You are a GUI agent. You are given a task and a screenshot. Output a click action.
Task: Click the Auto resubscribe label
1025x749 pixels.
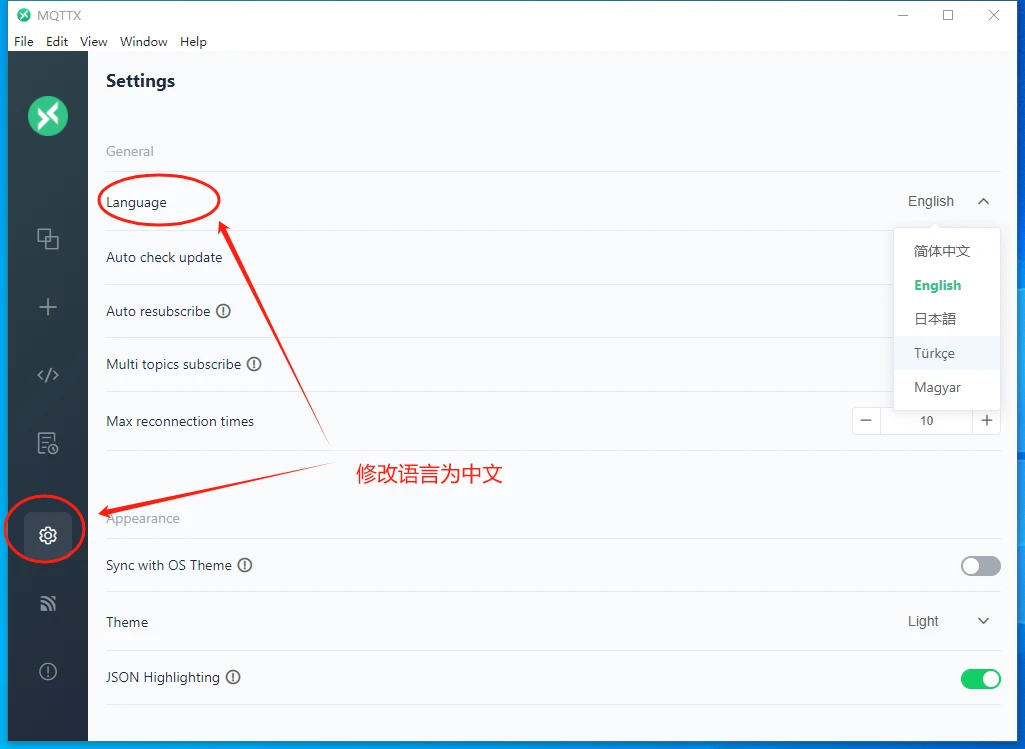coord(158,311)
